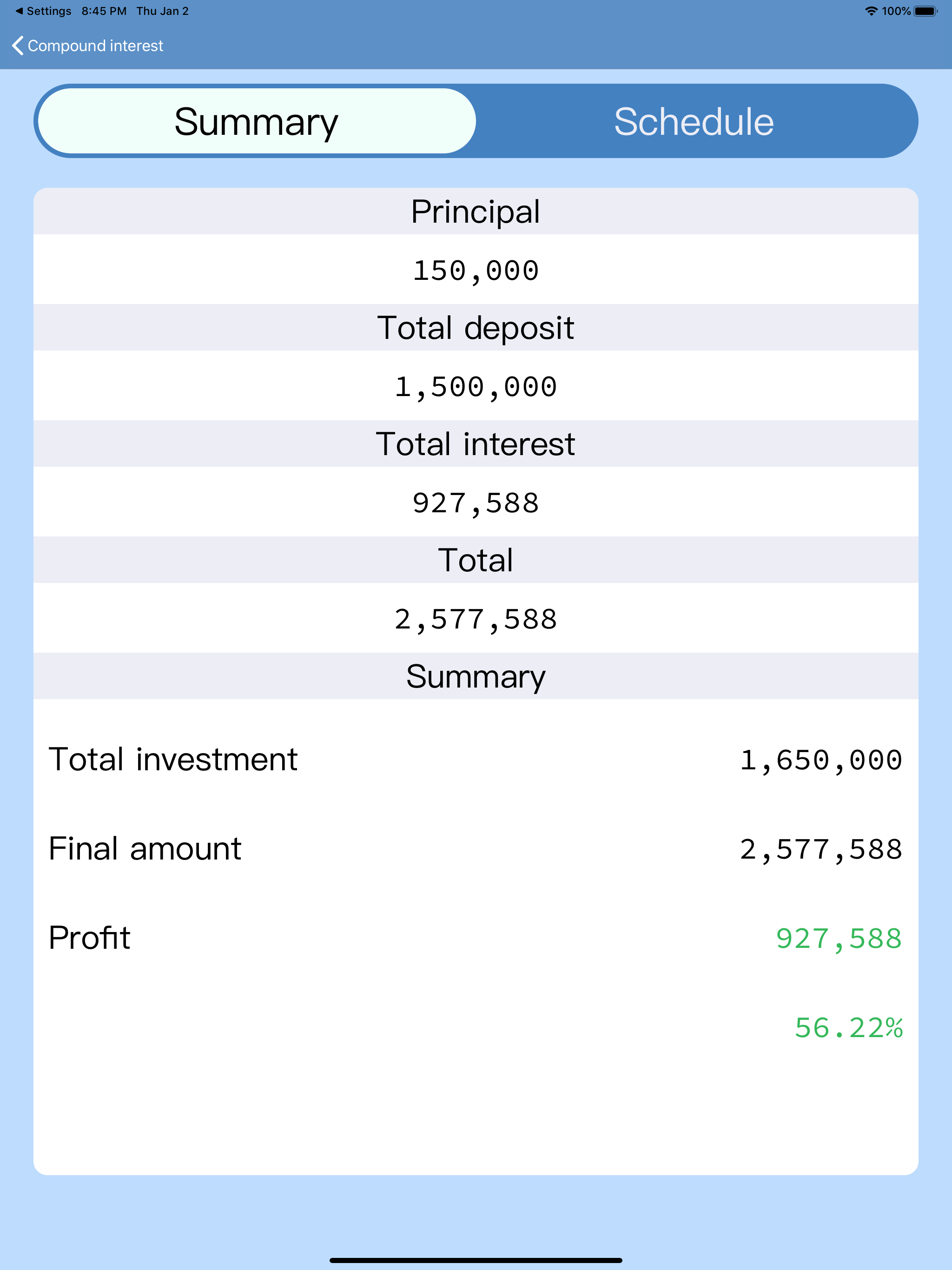This screenshot has width=952, height=1270.
Task: Select the Total deposit row
Action: click(476, 328)
